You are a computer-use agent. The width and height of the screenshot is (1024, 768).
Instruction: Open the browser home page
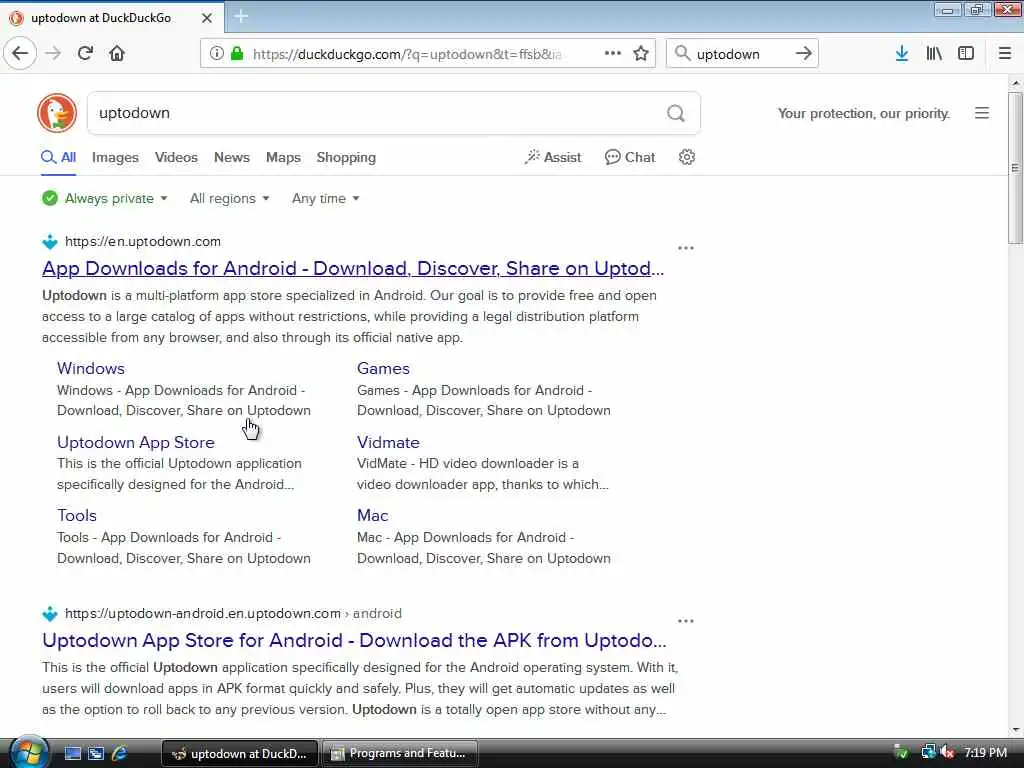(x=117, y=53)
